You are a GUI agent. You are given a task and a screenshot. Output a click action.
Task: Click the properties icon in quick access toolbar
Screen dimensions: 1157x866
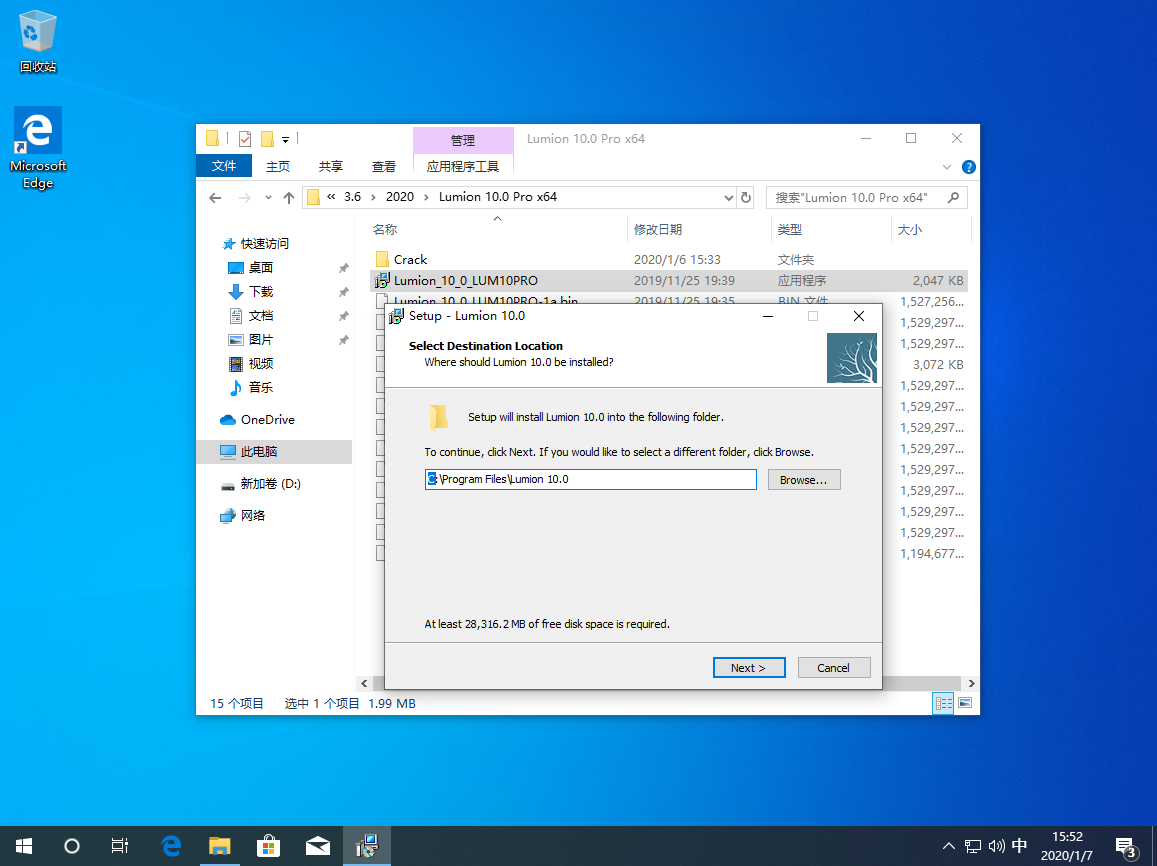(245, 139)
